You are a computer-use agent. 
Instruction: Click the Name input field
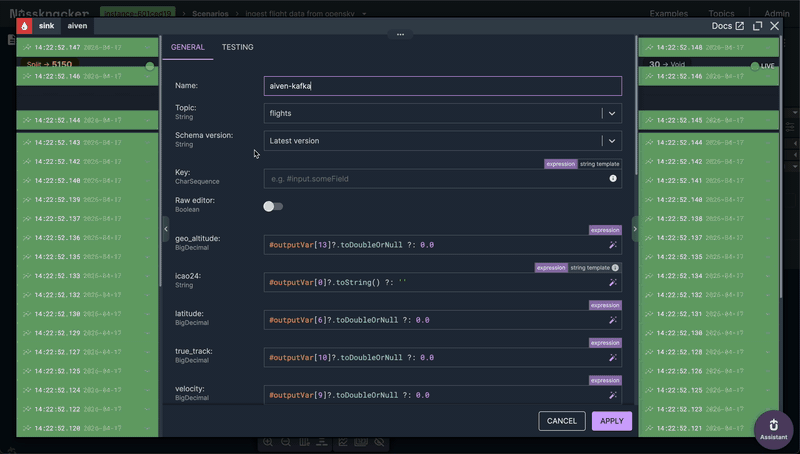(442, 86)
